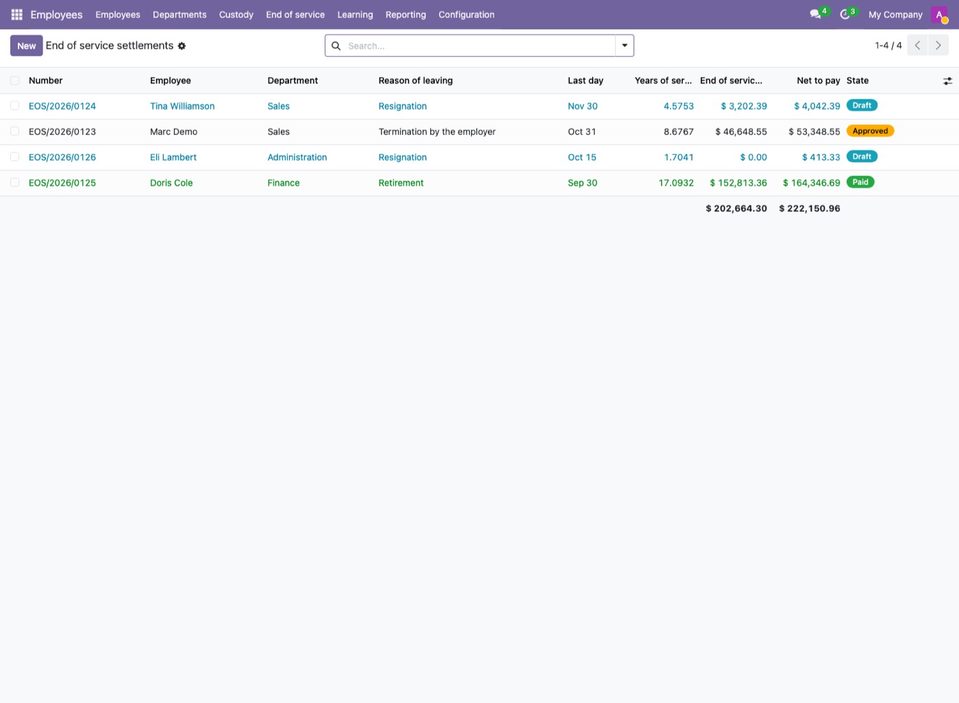This screenshot has height=703, width=959.
Task: Open the Departments menu
Action: (x=179, y=15)
